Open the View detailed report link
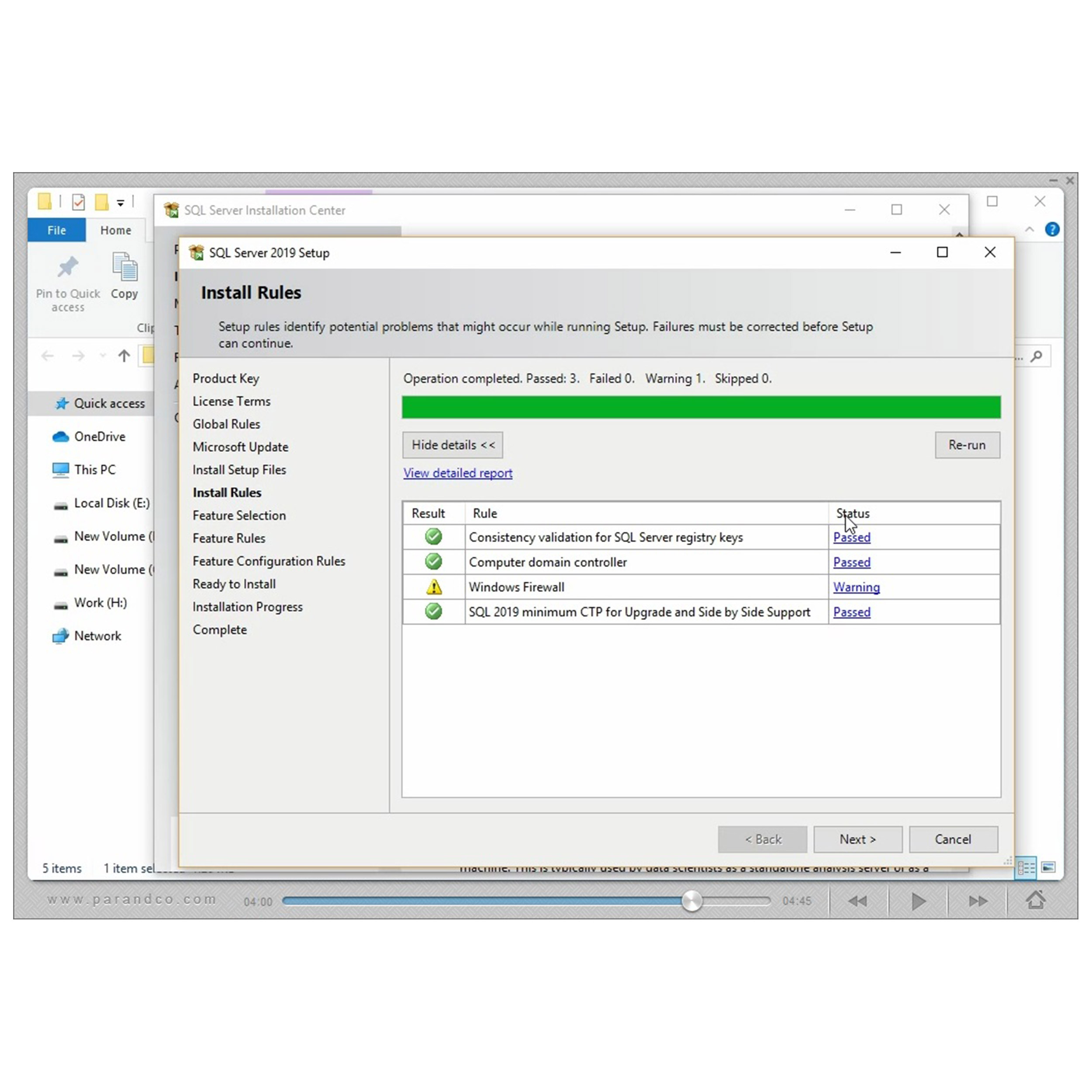 pos(458,473)
